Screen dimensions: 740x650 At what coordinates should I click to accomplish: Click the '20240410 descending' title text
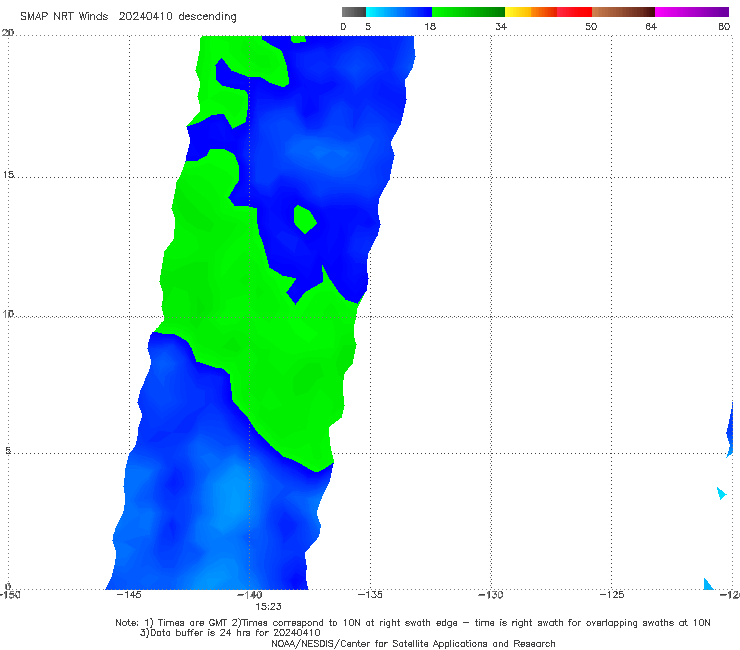coord(177,16)
